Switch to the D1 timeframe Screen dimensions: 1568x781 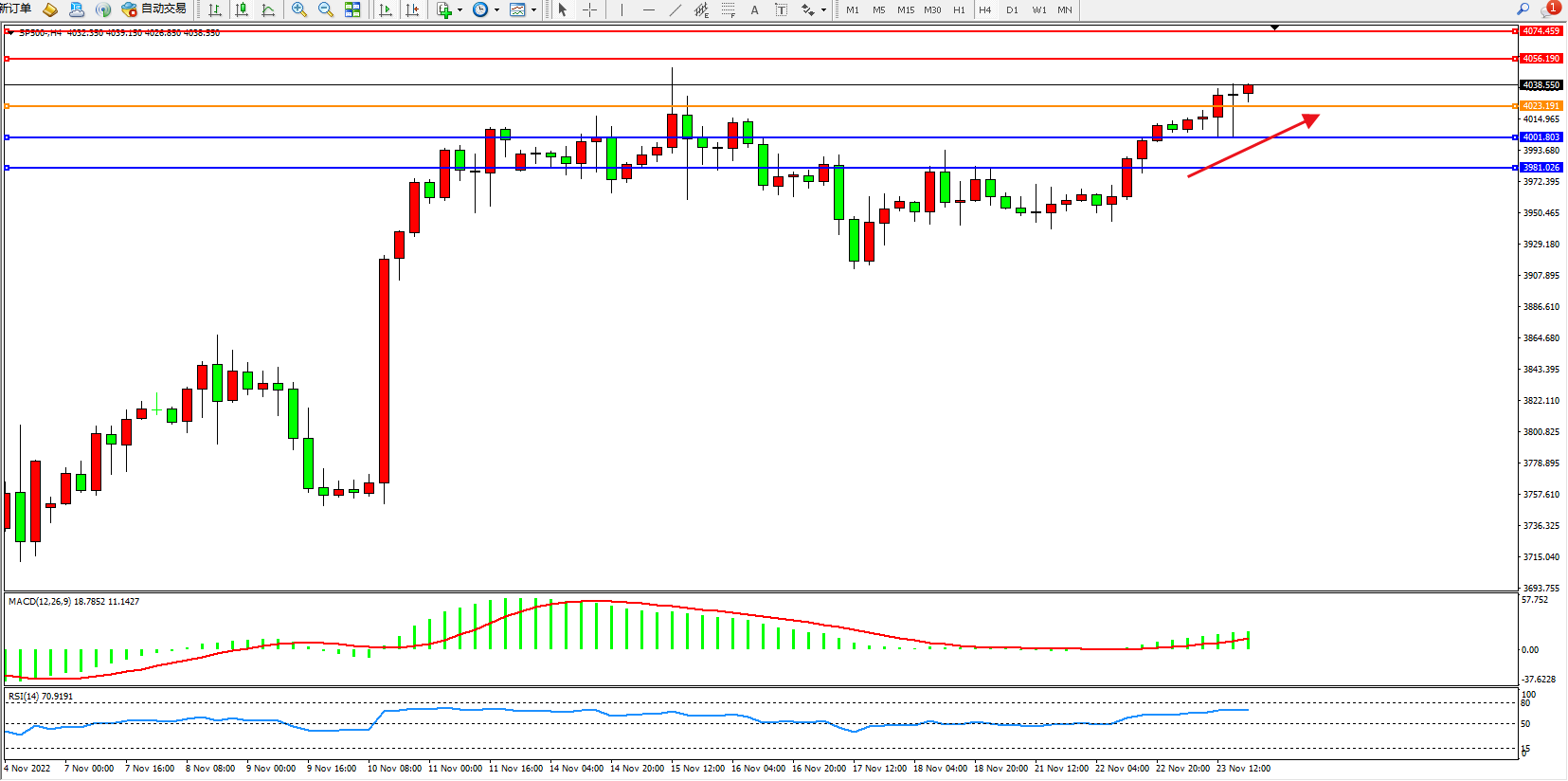1012,9
